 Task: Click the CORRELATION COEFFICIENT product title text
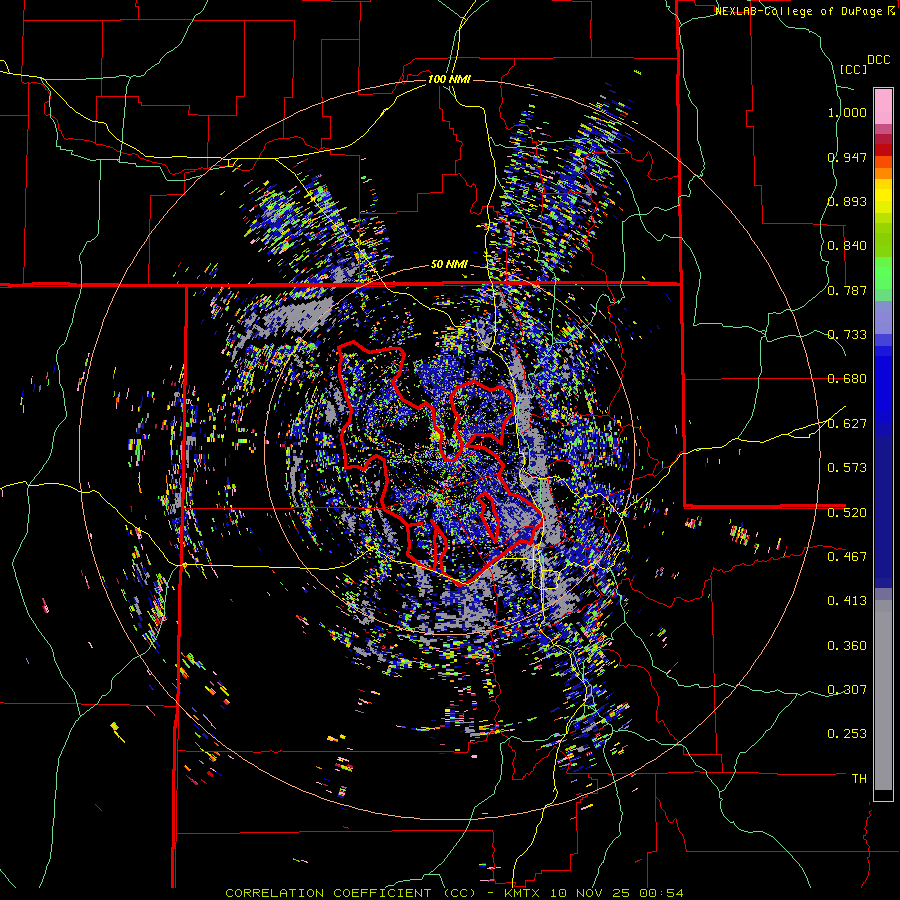(351, 893)
